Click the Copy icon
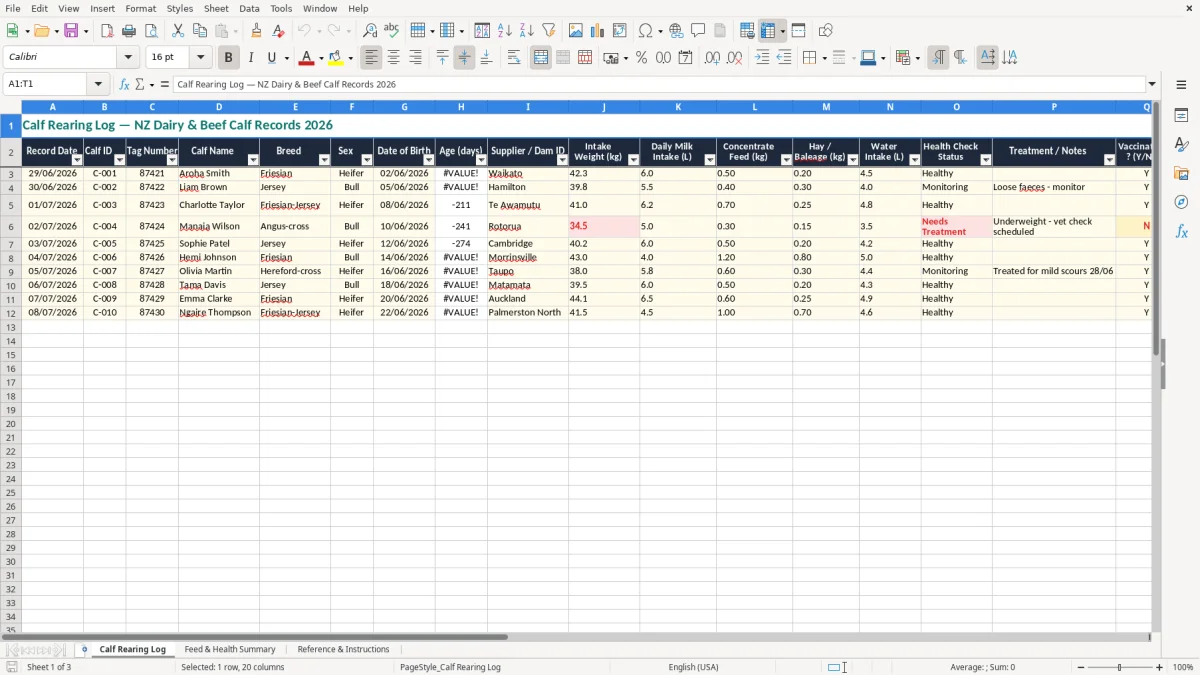The width and height of the screenshot is (1200, 675). pyautogui.click(x=200, y=31)
